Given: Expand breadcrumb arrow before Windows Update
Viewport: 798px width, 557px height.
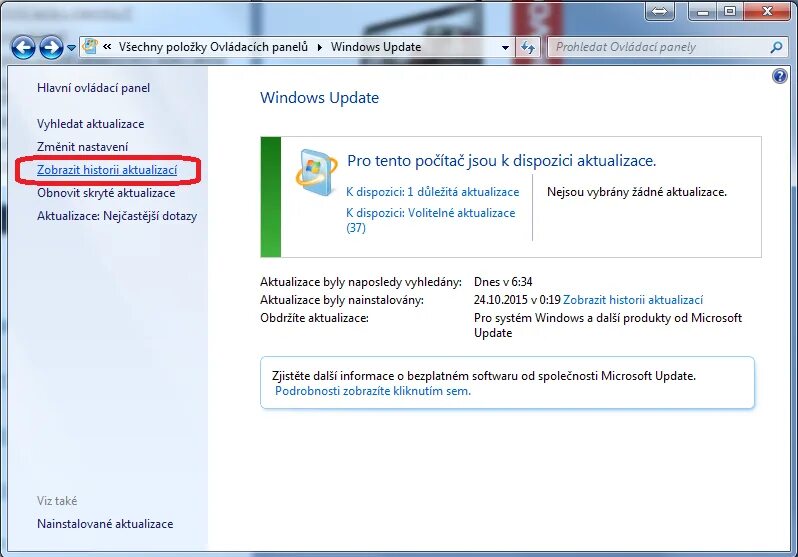Looking at the screenshot, I should coord(320,47).
